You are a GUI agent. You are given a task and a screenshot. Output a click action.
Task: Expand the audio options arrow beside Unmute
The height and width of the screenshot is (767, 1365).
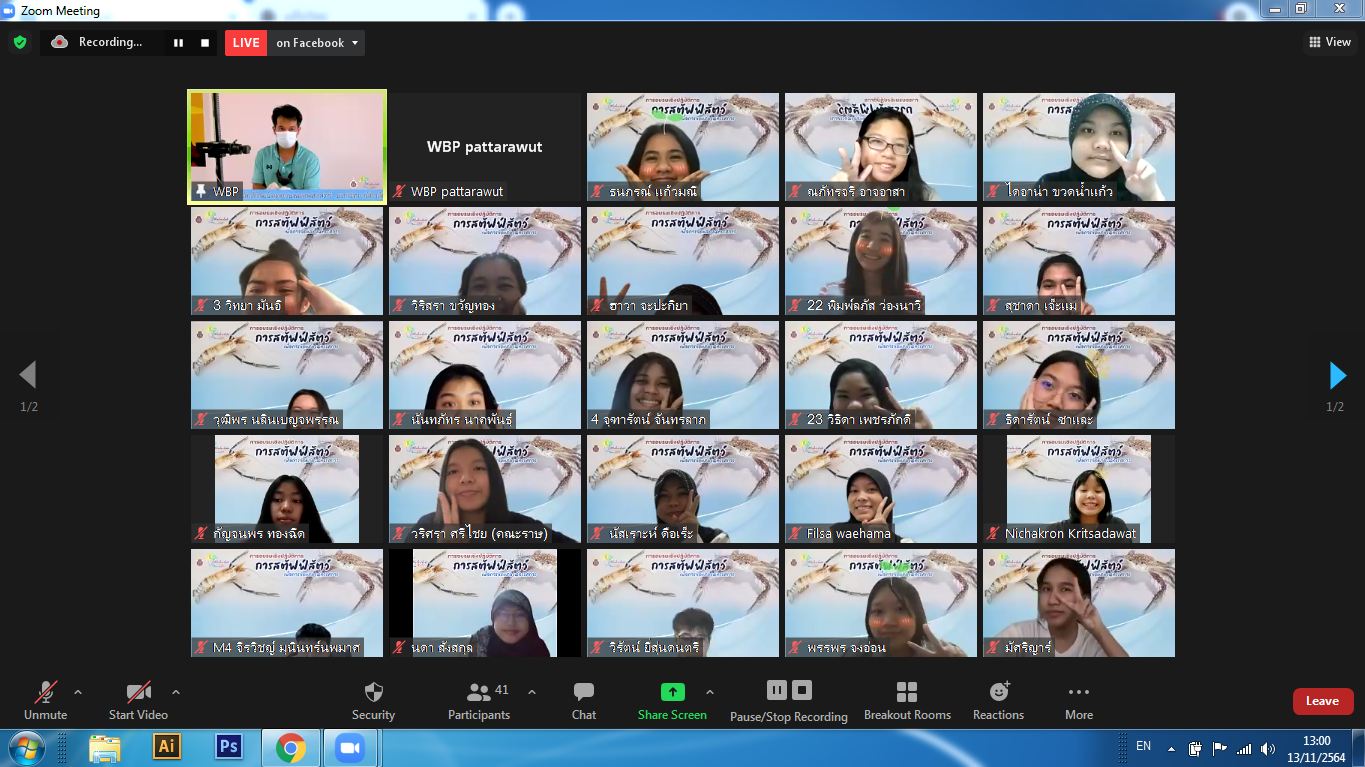(x=78, y=692)
